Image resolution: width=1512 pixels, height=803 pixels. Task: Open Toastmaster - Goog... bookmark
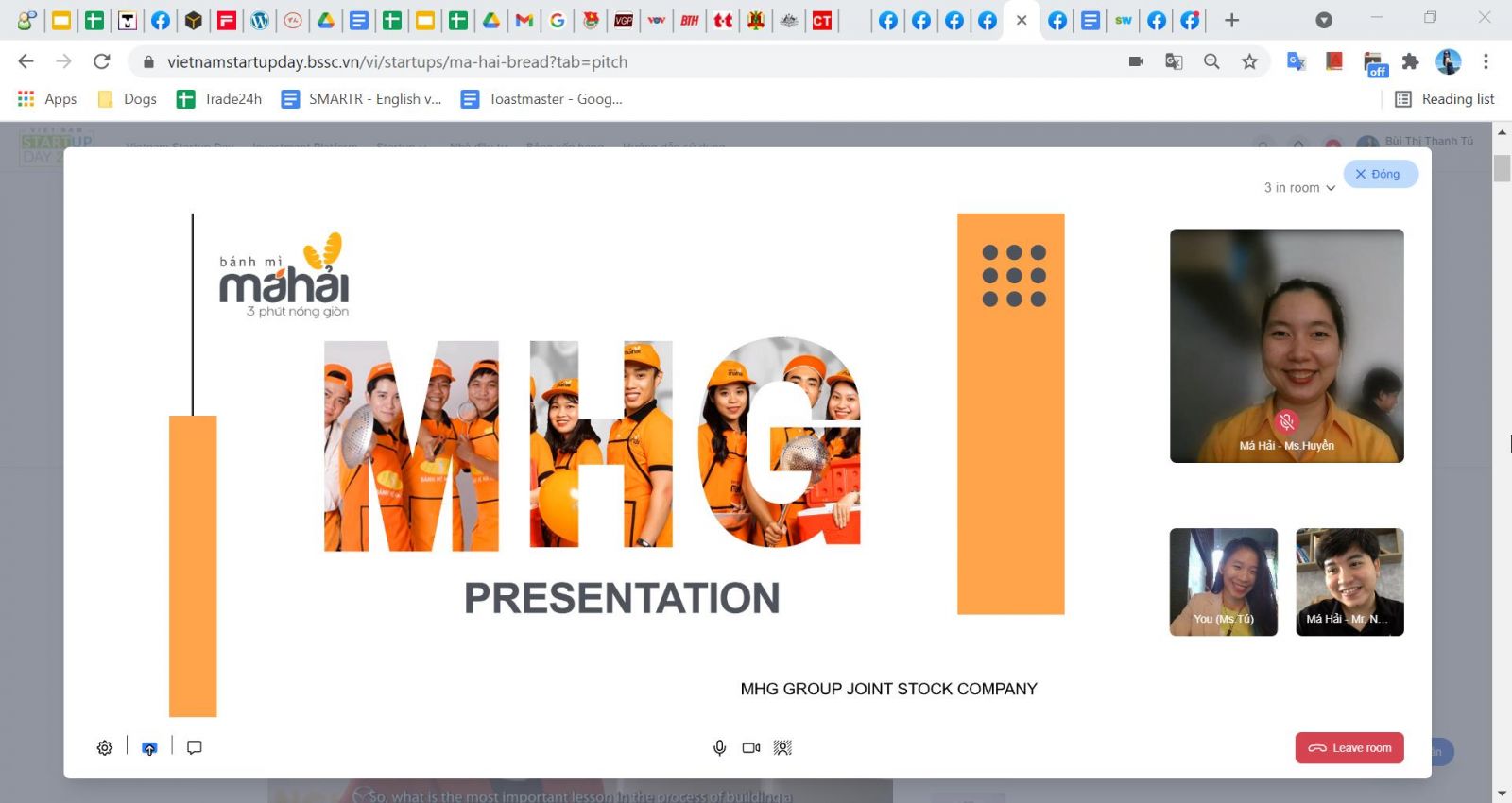pyautogui.click(x=541, y=99)
